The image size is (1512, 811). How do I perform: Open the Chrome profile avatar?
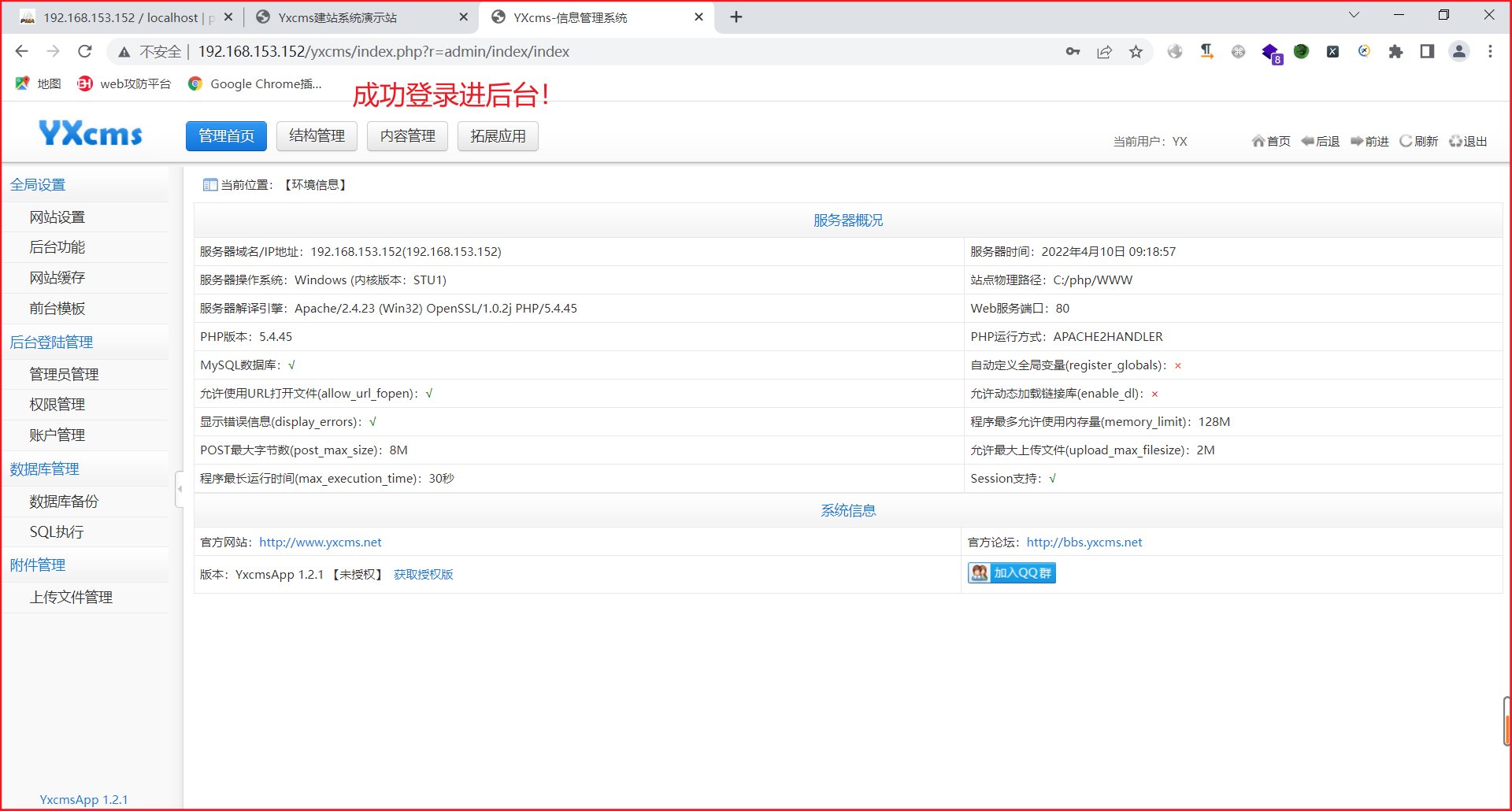point(1459,52)
